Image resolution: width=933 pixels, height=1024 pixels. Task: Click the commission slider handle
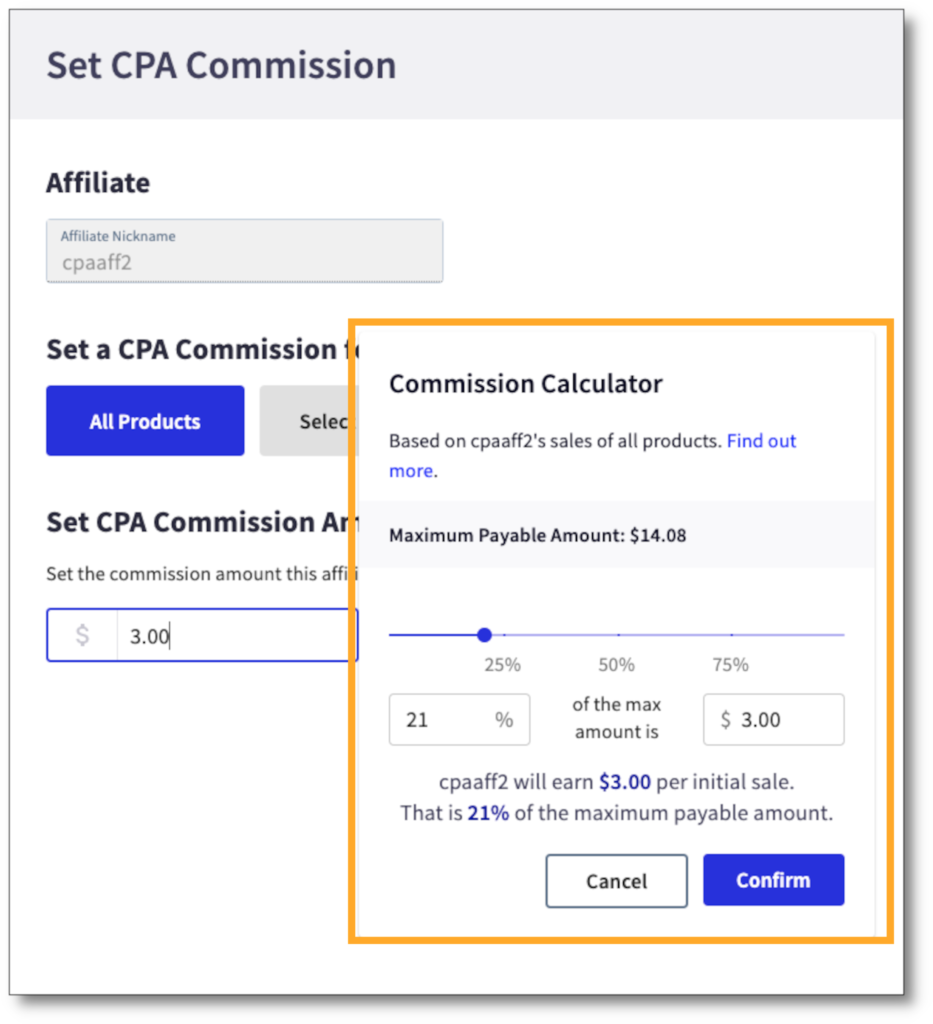click(485, 634)
